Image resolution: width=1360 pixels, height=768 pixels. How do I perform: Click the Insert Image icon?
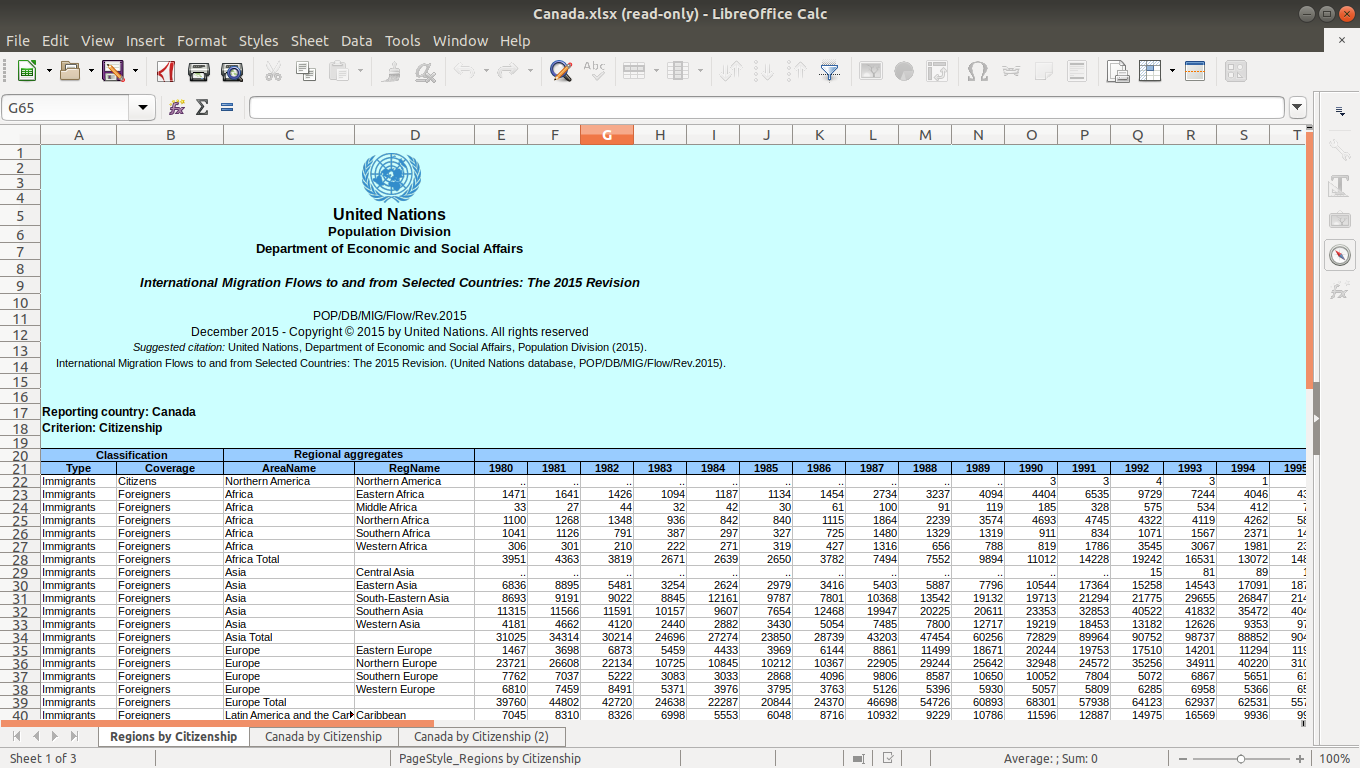871,71
